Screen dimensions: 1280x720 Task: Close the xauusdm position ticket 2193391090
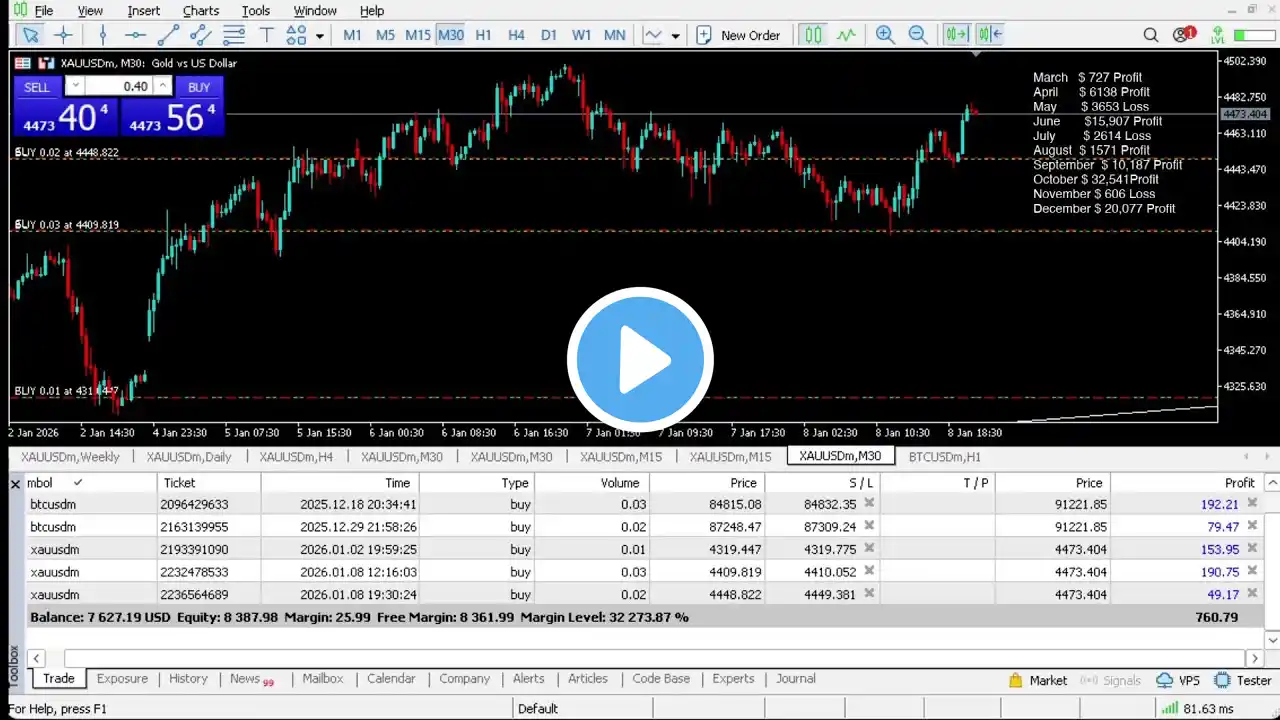[1251, 549]
